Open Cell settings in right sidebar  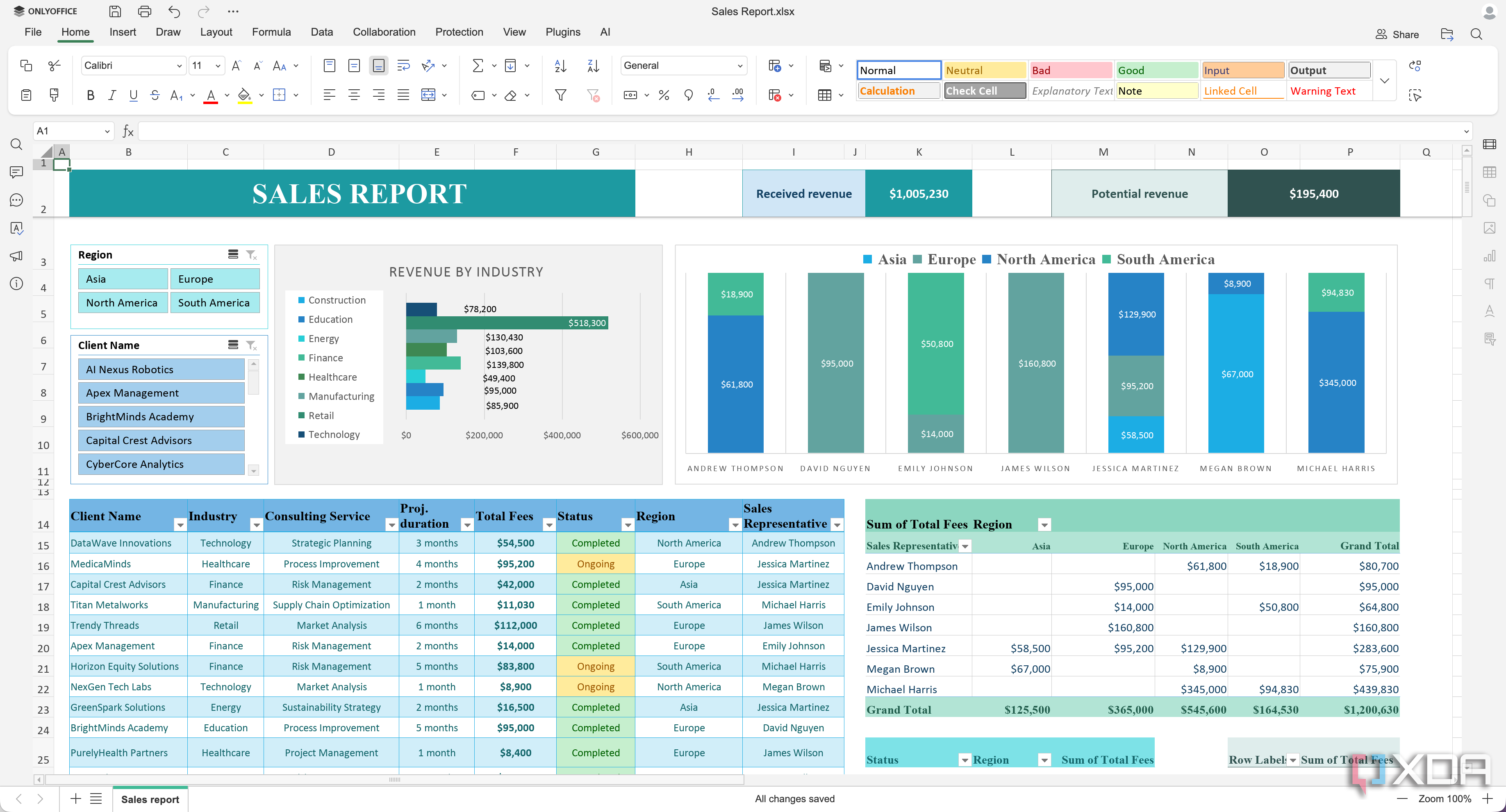[x=1489, y=144]
